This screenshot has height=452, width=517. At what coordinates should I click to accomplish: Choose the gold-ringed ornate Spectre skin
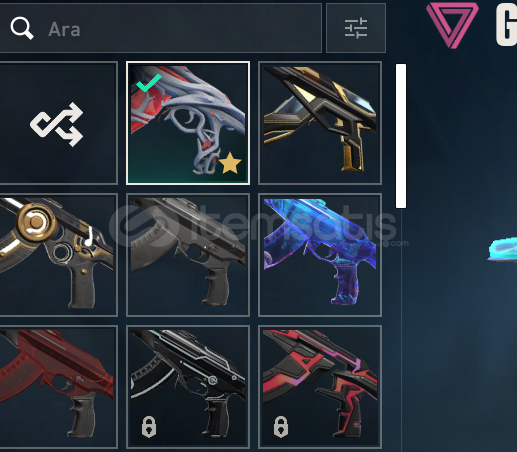(x=58, y=255)
